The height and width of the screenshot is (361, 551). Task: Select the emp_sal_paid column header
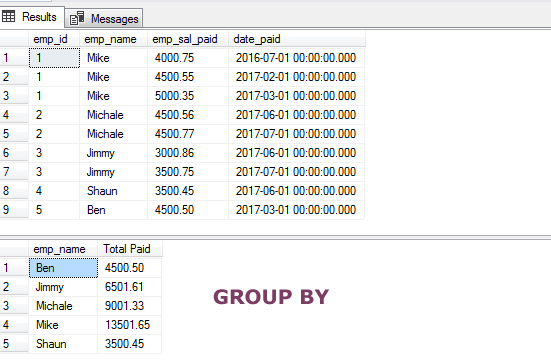(188, 39)
